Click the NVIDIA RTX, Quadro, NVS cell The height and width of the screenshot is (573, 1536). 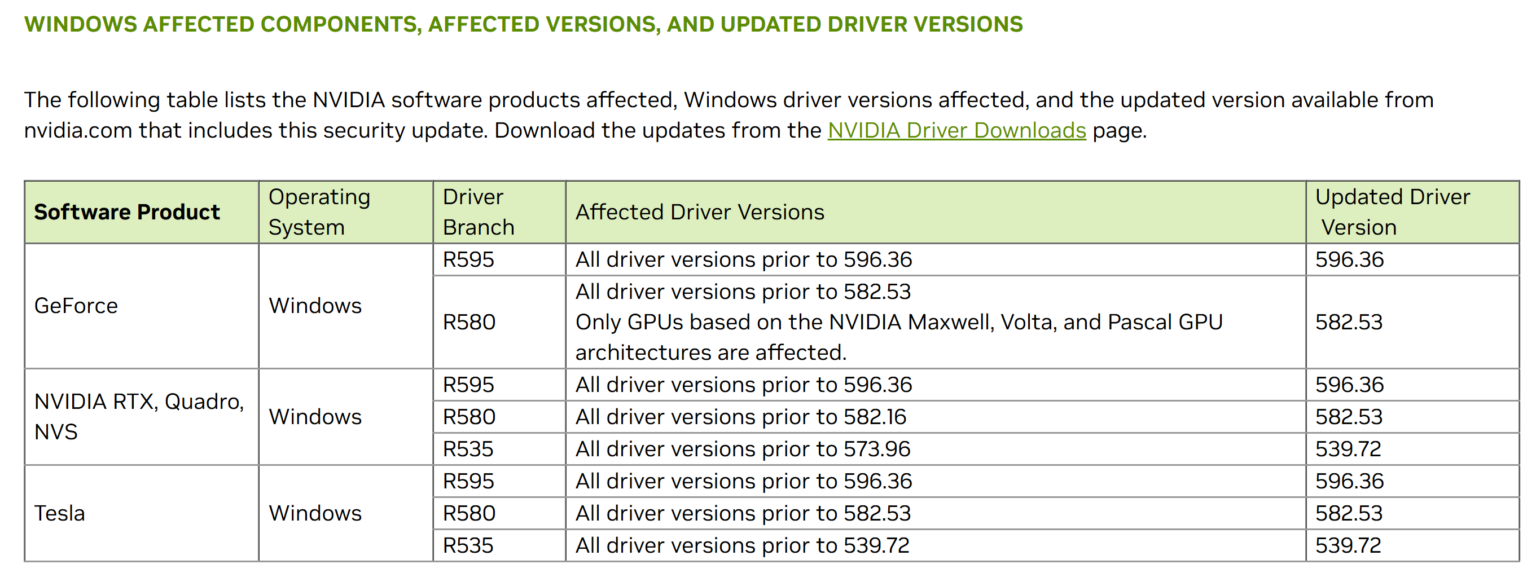pos(142,416)
